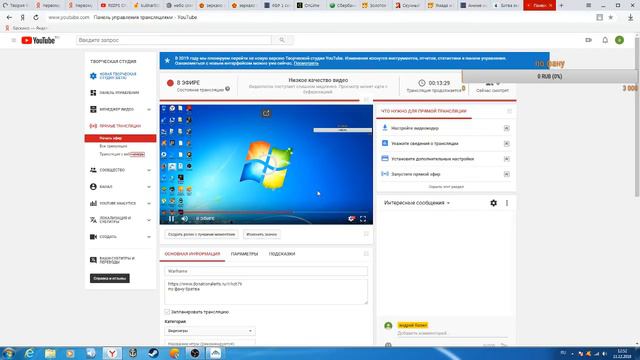Open the Live Streaming sidebar section

tap(116, 126)
